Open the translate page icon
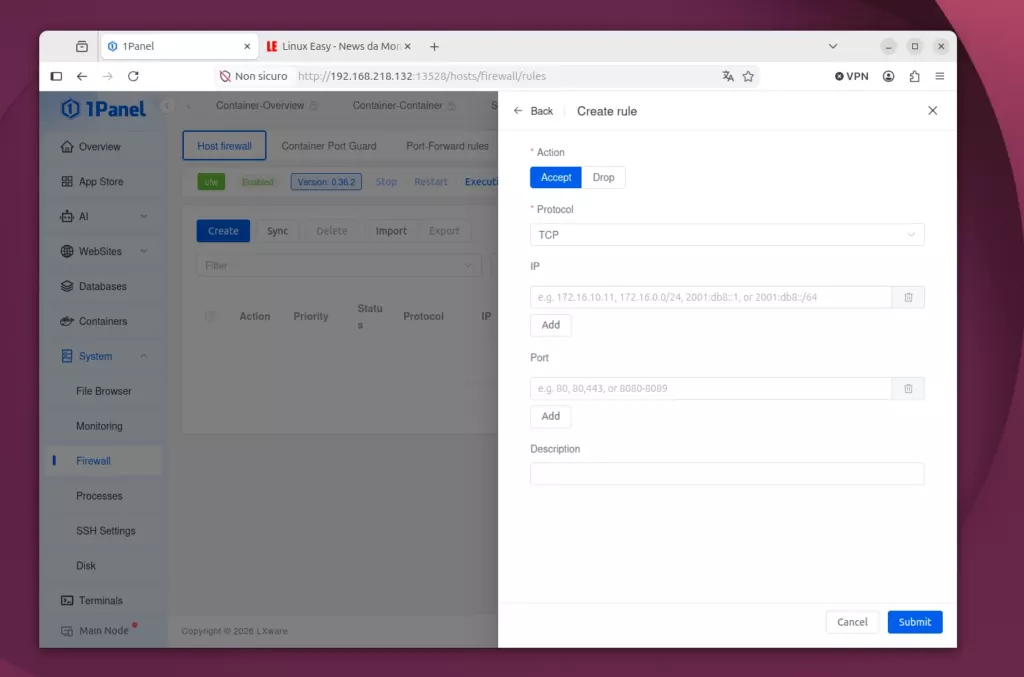 728,76
